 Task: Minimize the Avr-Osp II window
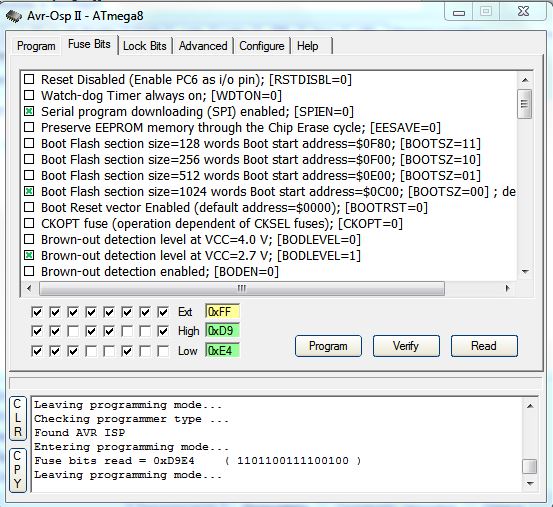tap(459, 12)
